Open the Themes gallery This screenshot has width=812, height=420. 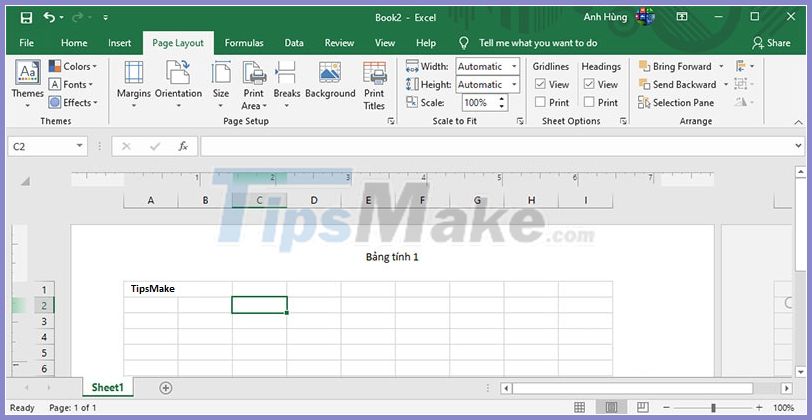(28, 85)
